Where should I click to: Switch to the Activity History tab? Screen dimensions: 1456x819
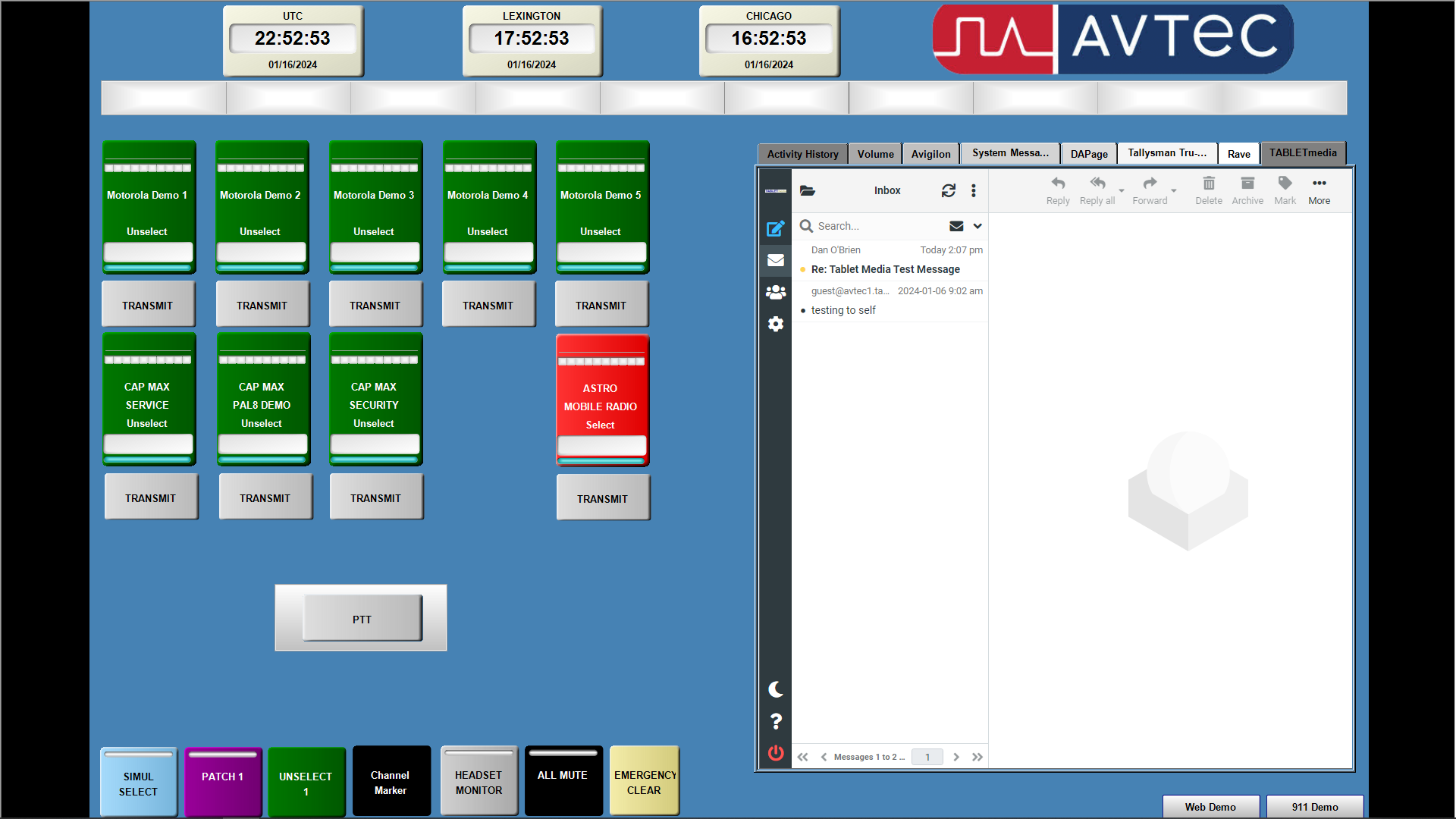click(x=802, y=154)
